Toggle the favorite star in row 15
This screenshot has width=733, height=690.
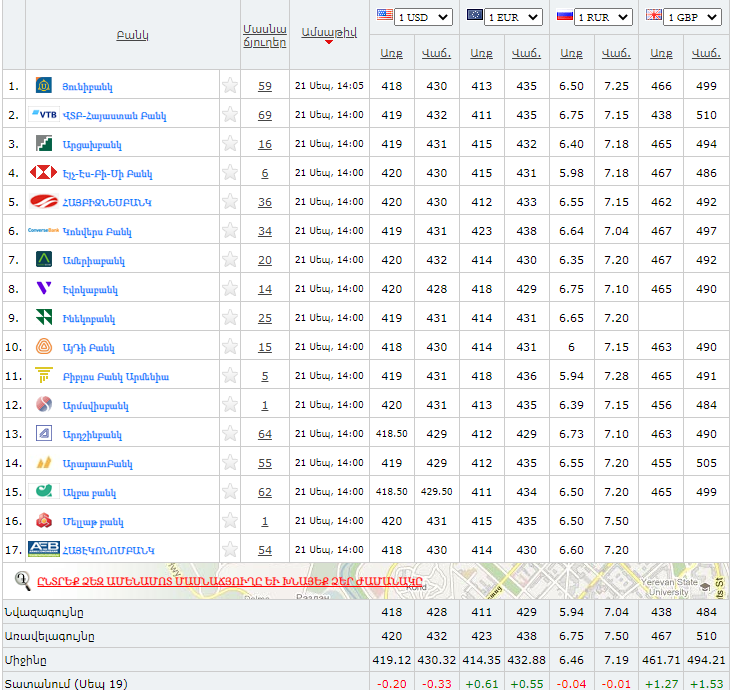(230, 491)
